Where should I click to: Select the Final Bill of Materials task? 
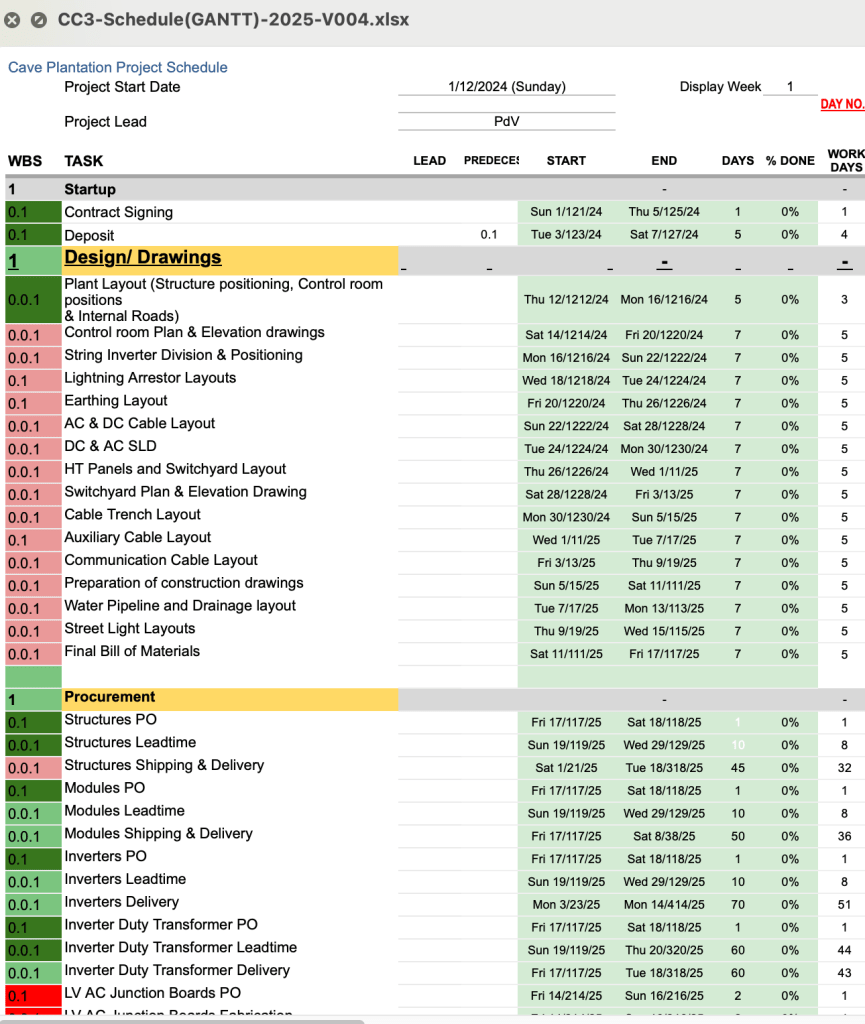click(x=132, y=651)
